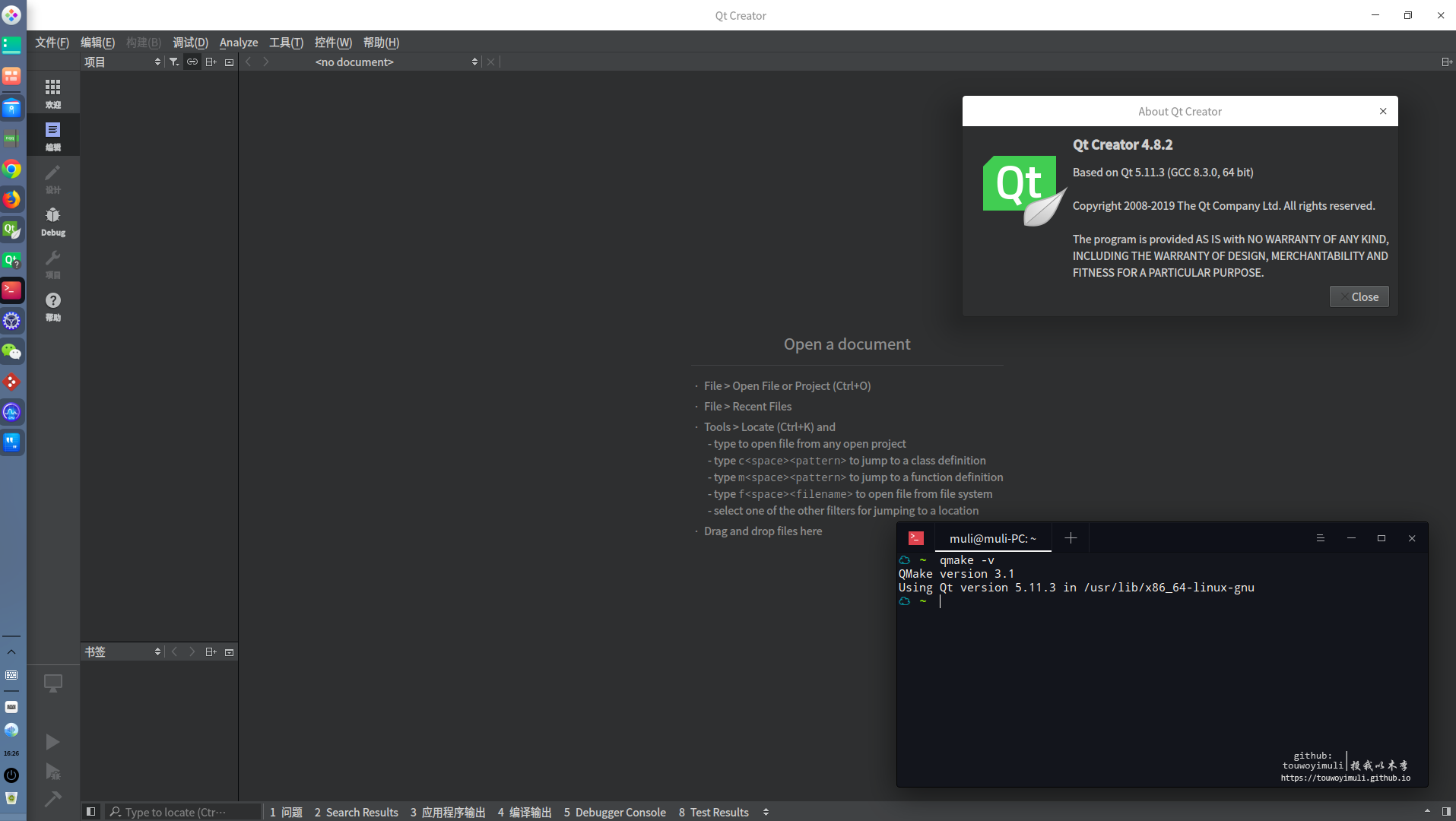
Task: Start debugging with the run-bug icon
Action: 52,772
